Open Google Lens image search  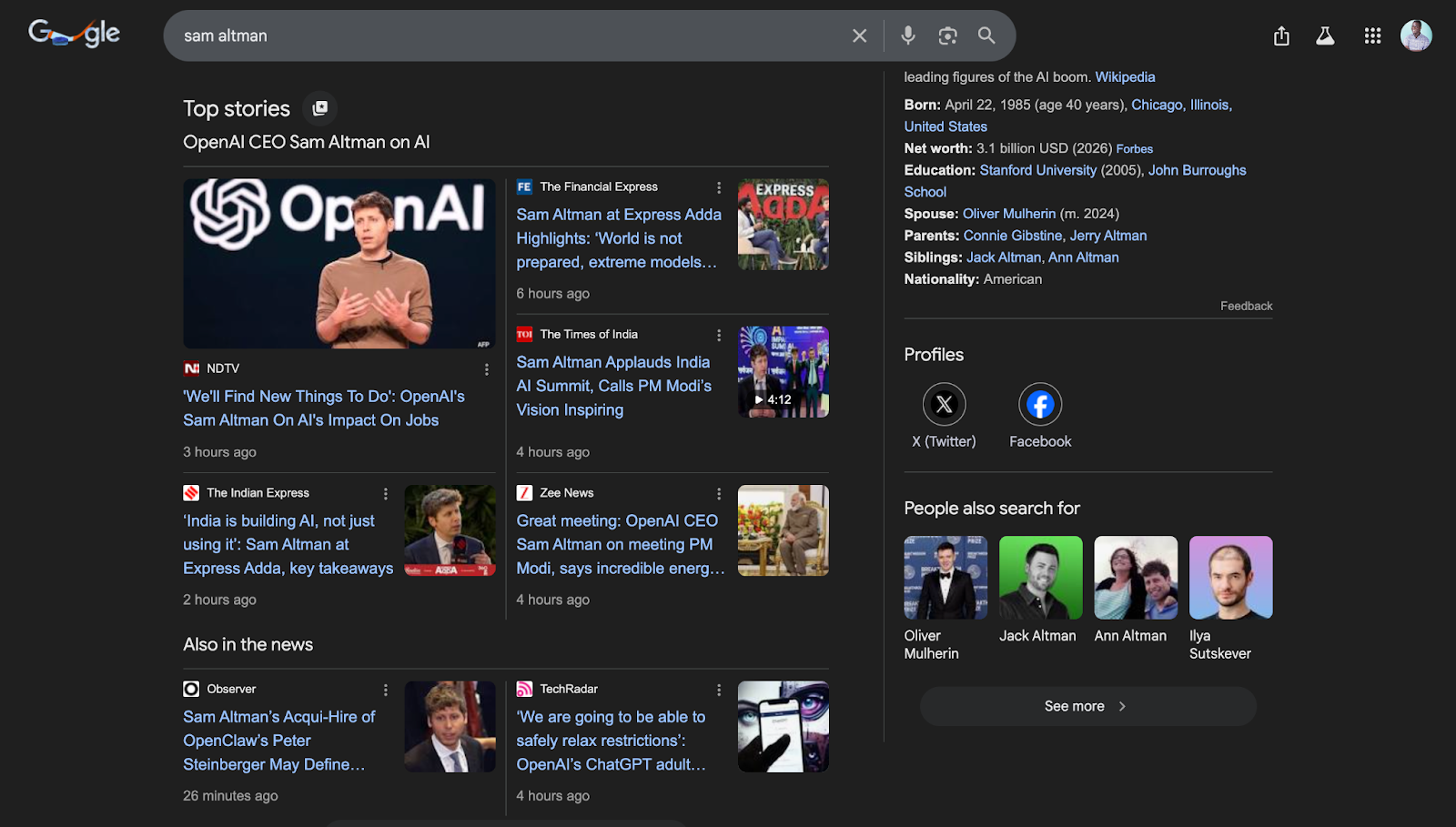tap(947, 35)
